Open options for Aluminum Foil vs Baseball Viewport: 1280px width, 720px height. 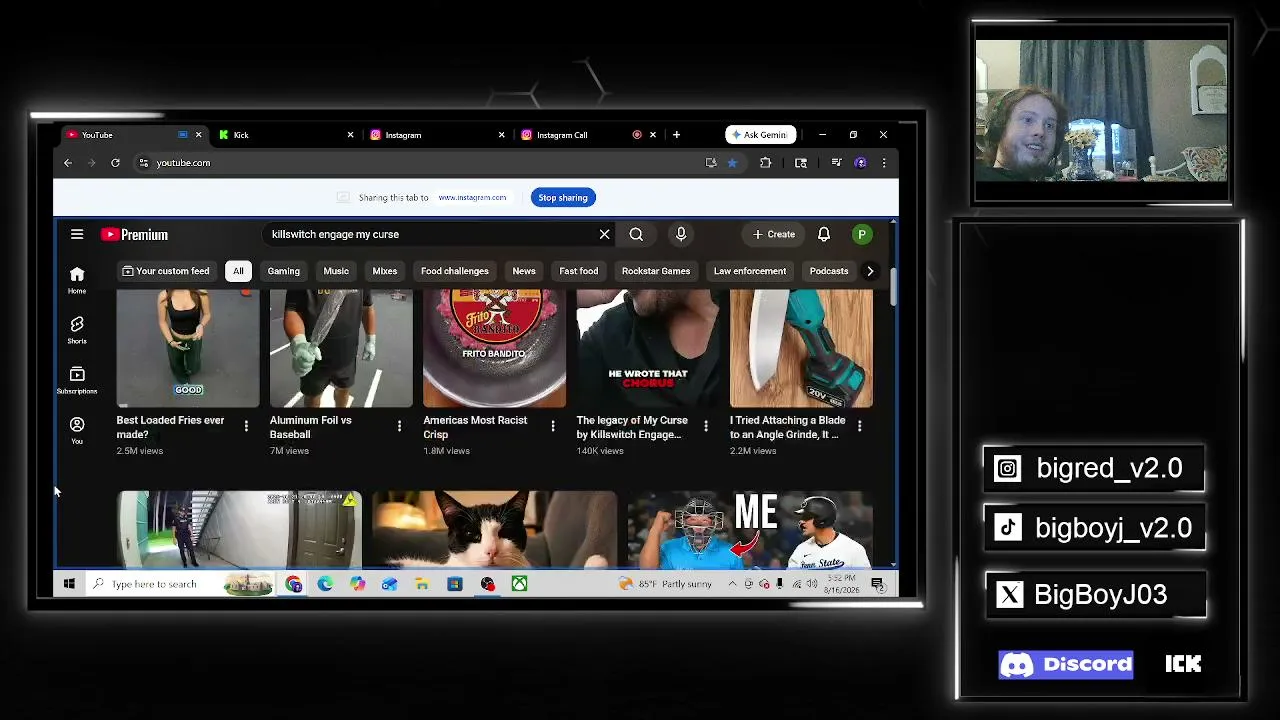point(399,426)
